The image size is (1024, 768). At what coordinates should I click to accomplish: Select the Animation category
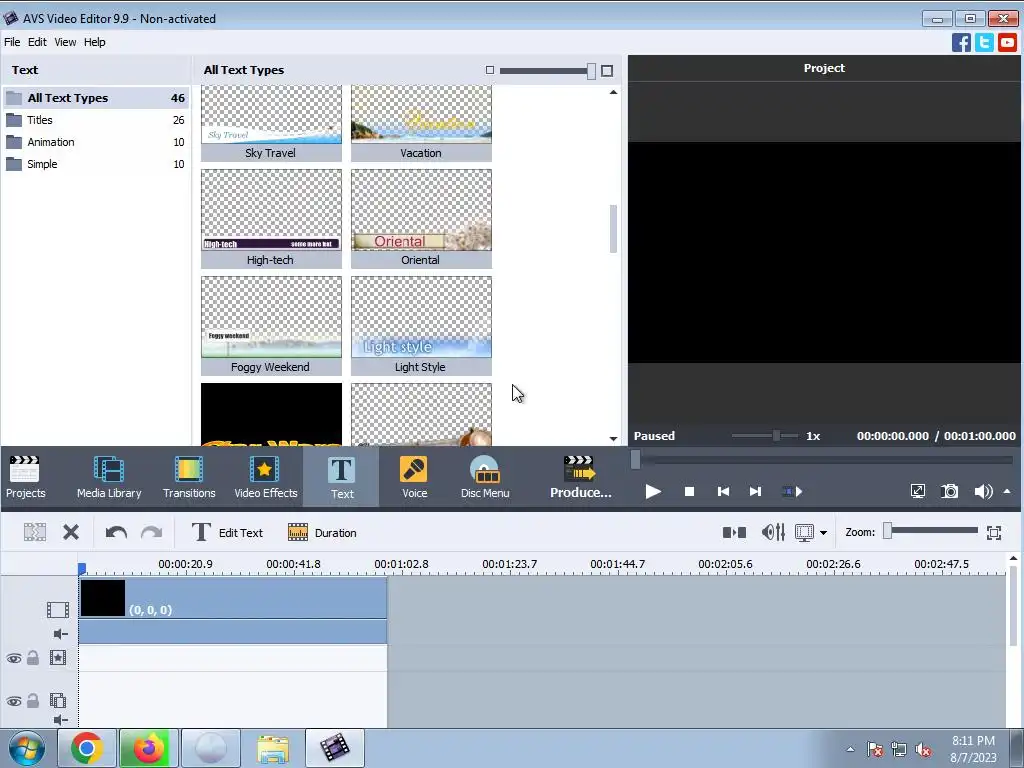(x=96, y=142)
